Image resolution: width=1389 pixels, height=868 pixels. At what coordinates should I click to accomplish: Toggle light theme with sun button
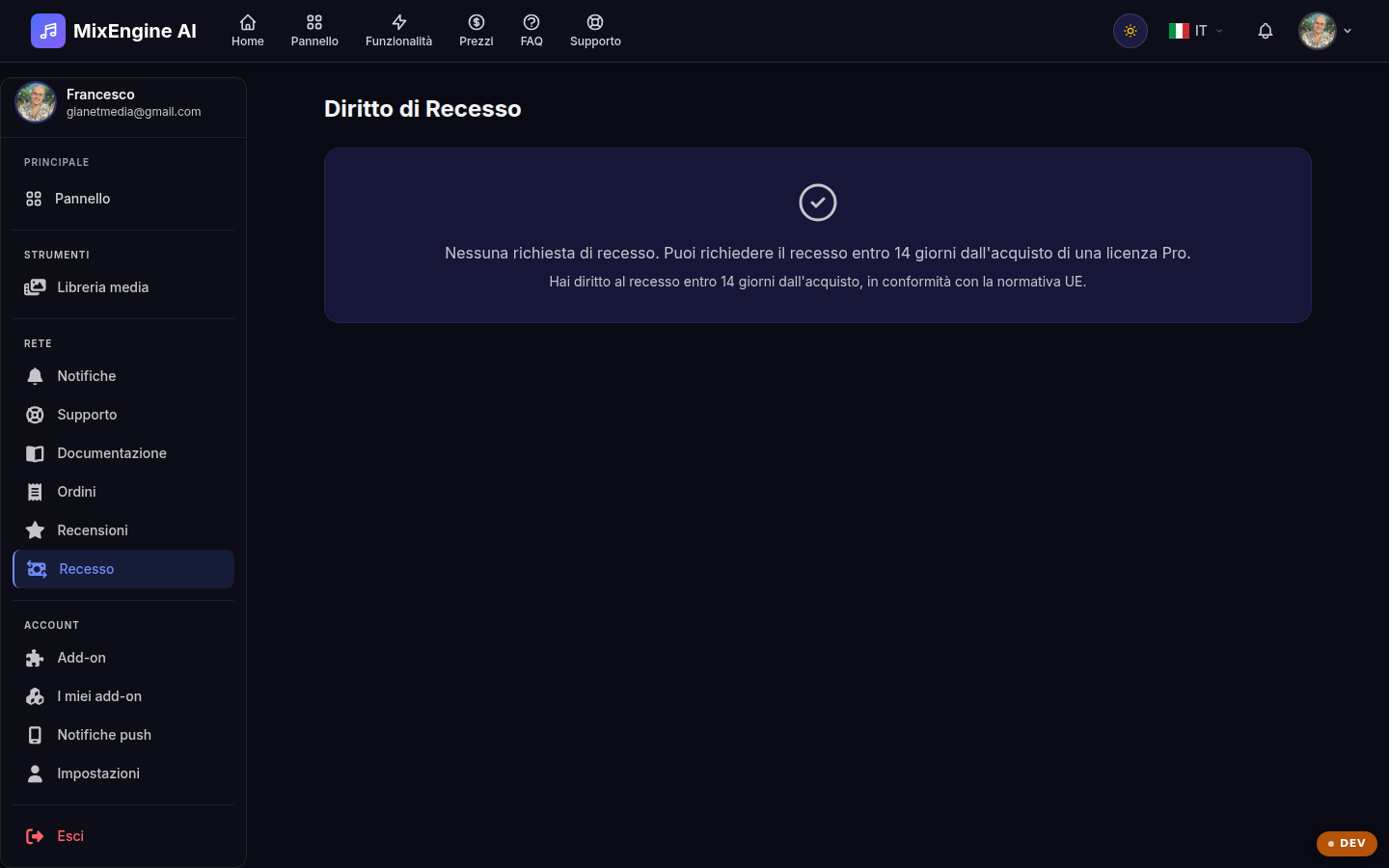point(1130,31)
